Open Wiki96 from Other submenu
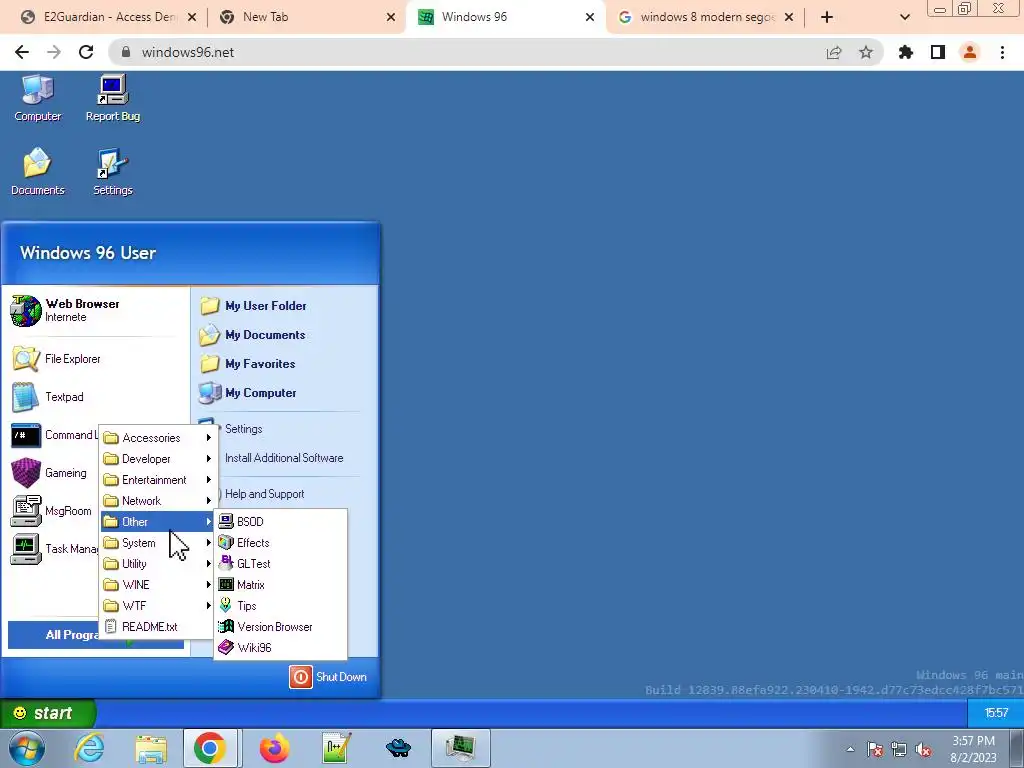 (281, 647)
